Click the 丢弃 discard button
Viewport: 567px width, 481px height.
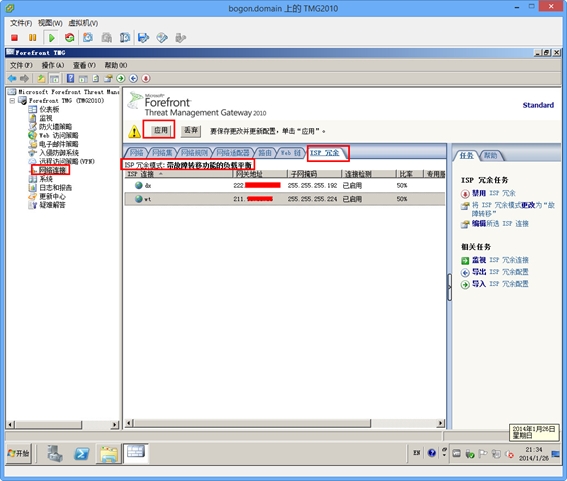click(x=191, y=130)
